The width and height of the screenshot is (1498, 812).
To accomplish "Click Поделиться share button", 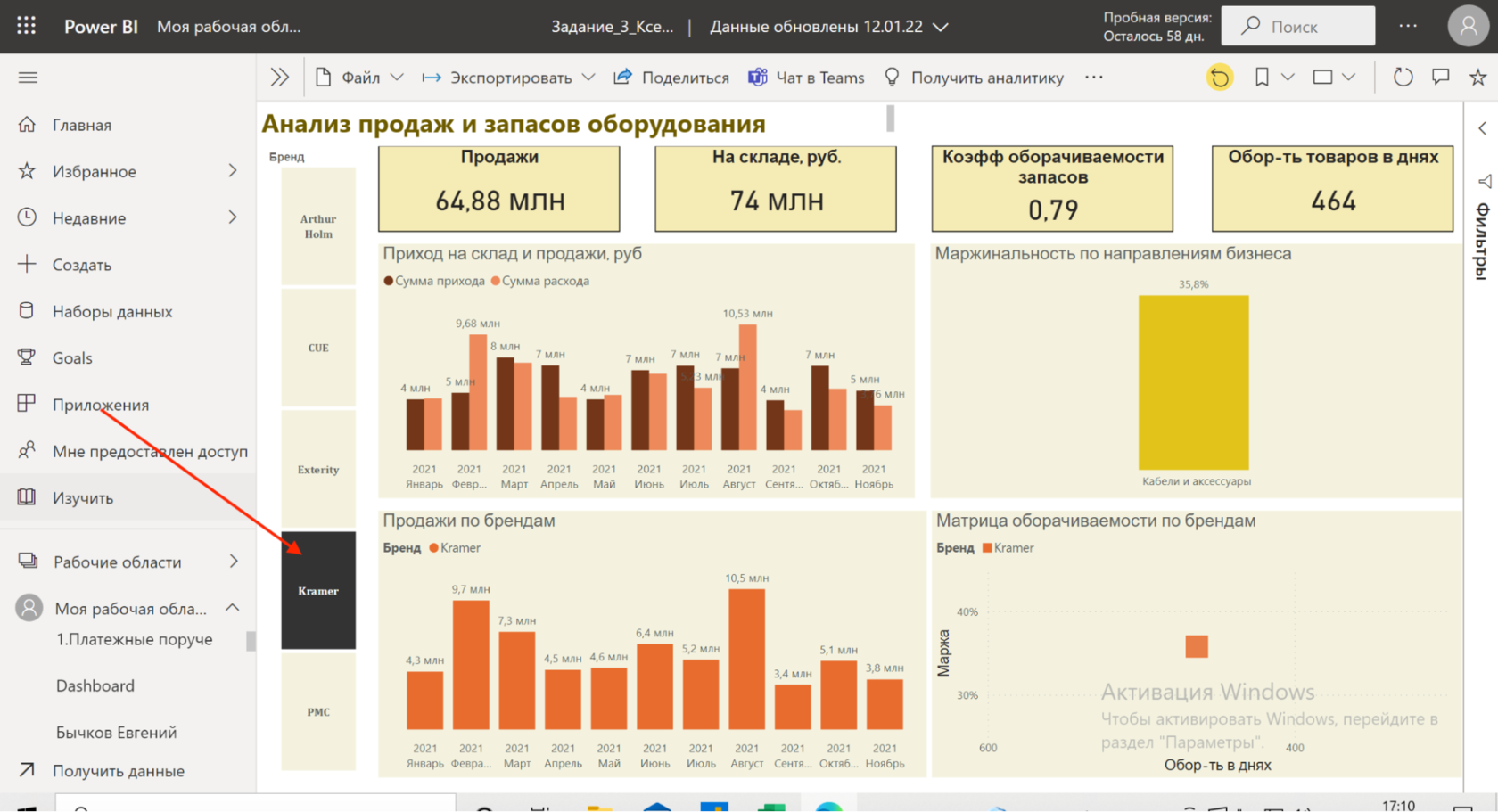I will coord(671,78).
